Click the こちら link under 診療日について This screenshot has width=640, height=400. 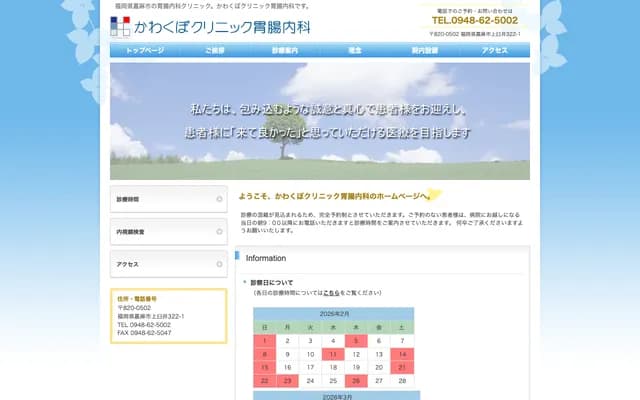331,293
